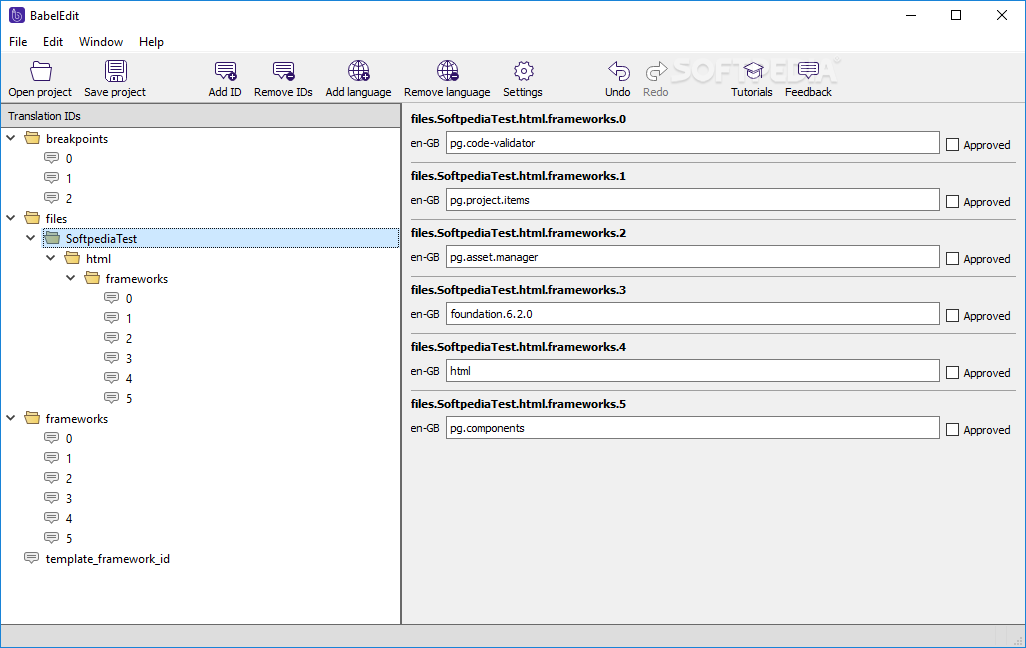Select ID 5 under html frameworks
1026x648 pixels.
pyautogui.click(x=129, y=399)
